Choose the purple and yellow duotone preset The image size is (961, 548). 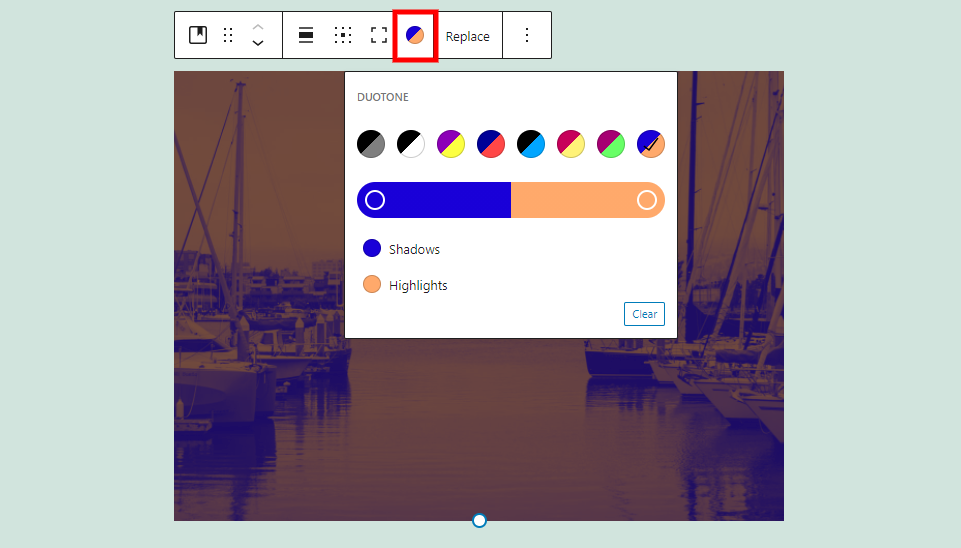point(451,144)
